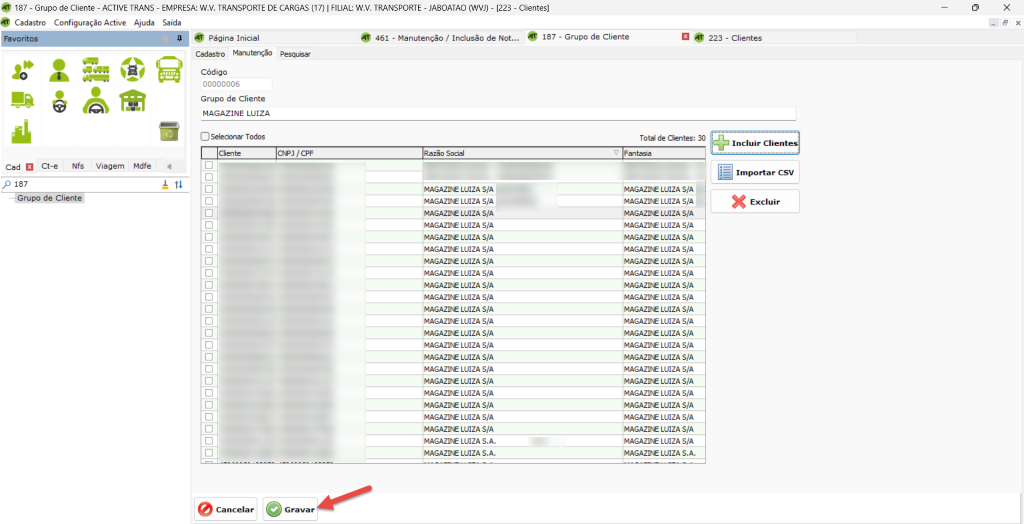Switch to the Nfs favorites tab

coord(78,166)
